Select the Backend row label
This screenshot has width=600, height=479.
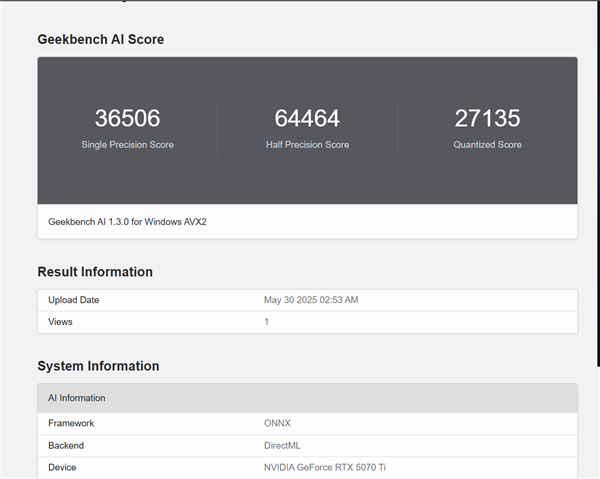click(x=66, y=445)
